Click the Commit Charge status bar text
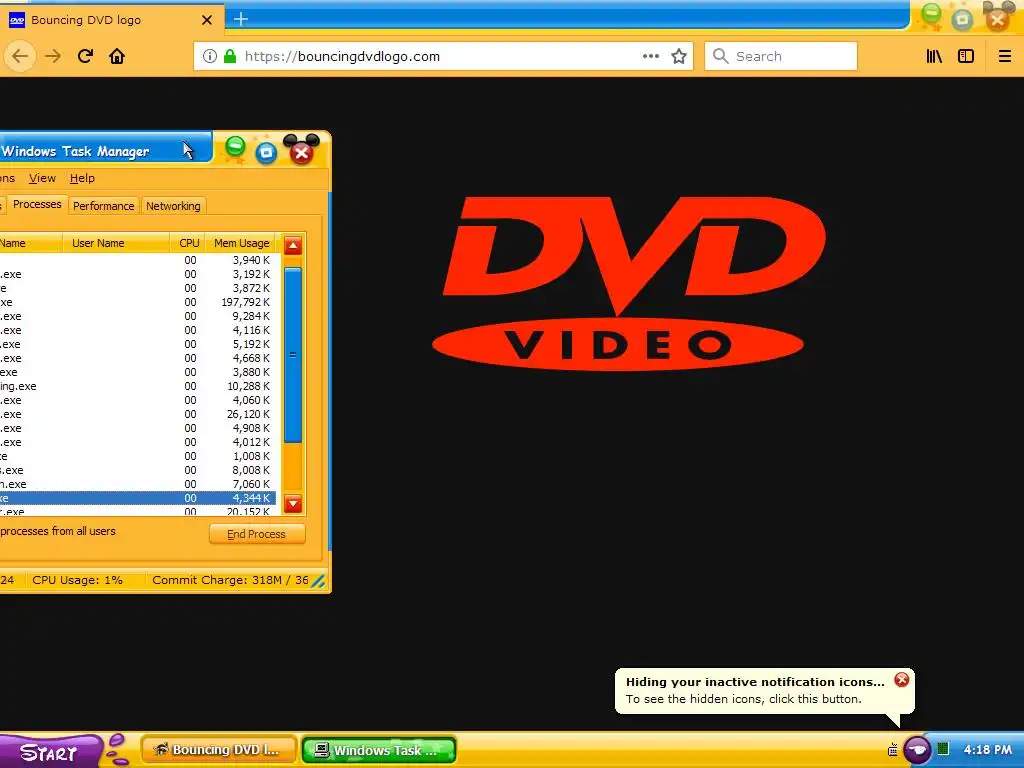The height and width of the screenshot is (768, 1024). coord(230,580)
